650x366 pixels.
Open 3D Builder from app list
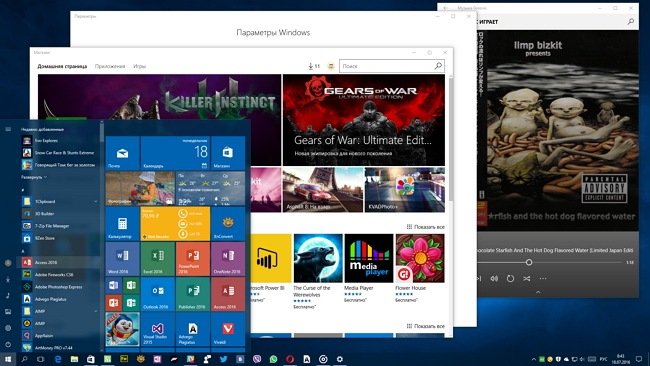pos(58,213)
